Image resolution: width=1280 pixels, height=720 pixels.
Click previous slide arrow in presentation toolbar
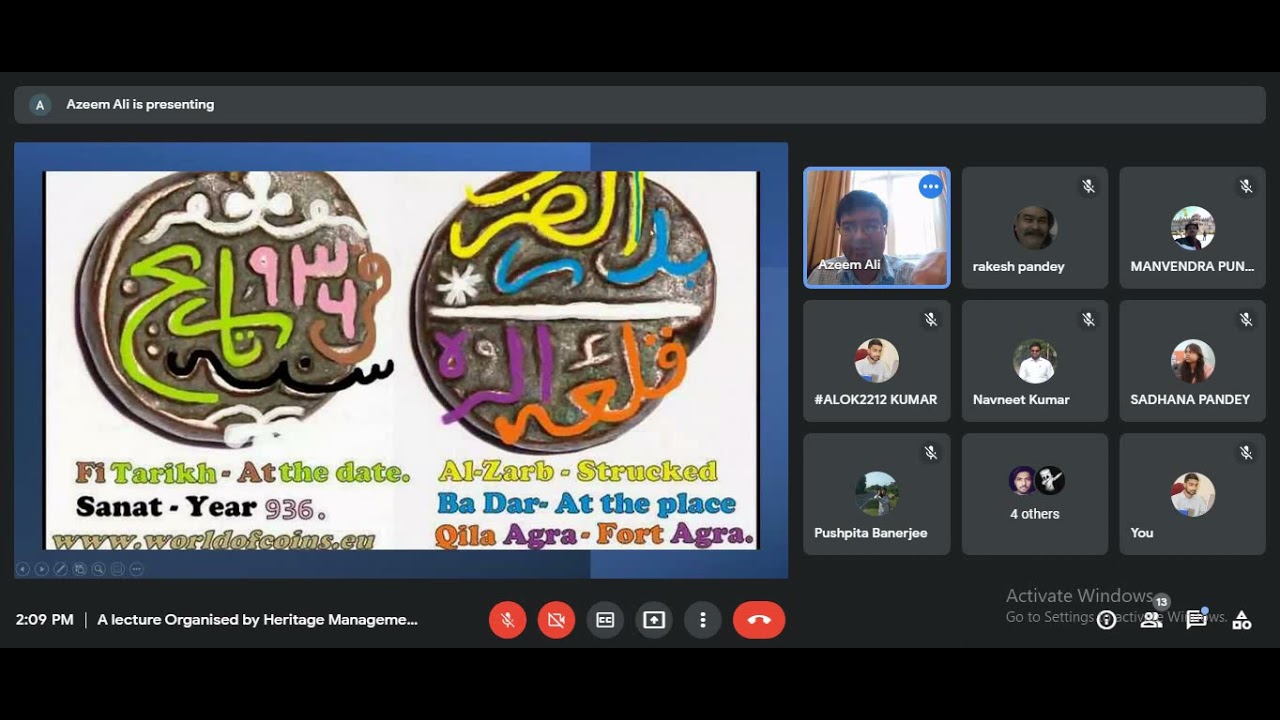pyautogui.click(x=23, y=569)
